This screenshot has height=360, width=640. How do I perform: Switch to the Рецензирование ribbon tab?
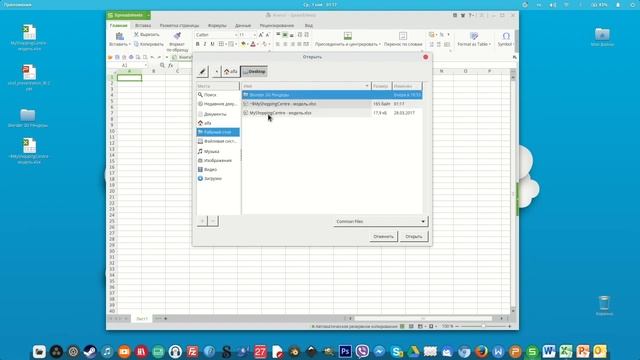pyautogui.click(x=277, y=25)
